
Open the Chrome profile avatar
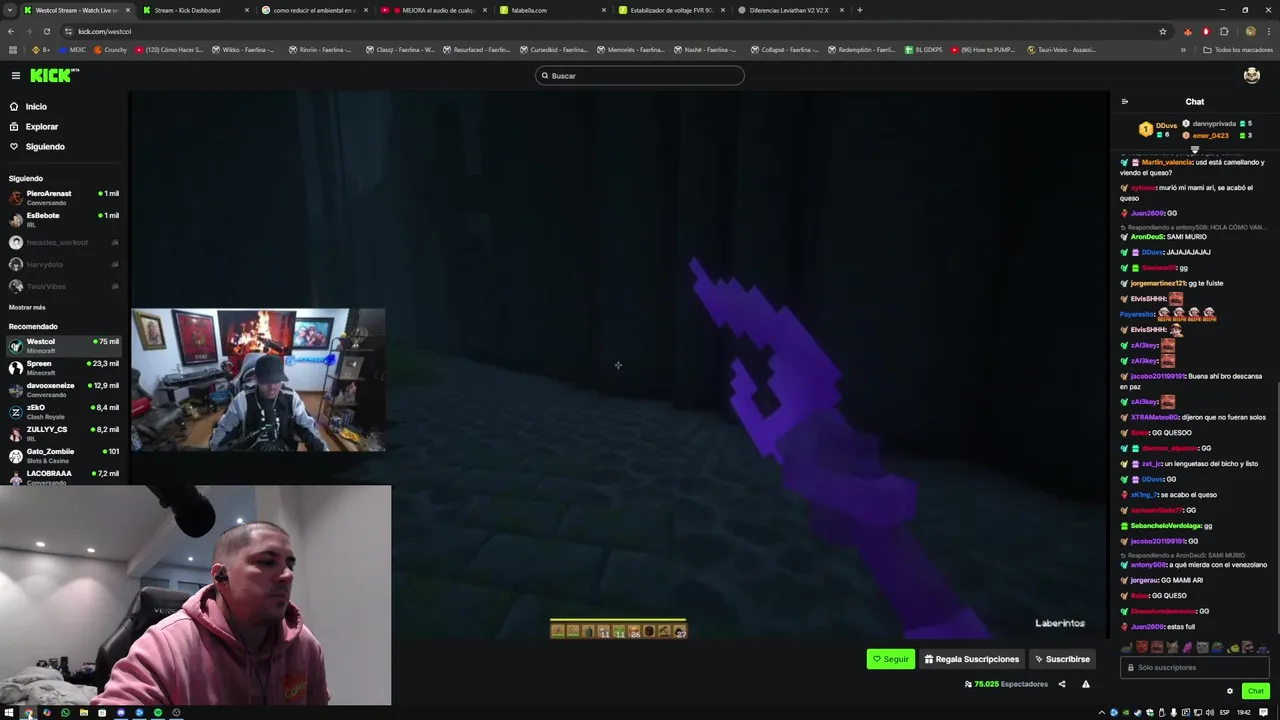tap(1250, 31)
